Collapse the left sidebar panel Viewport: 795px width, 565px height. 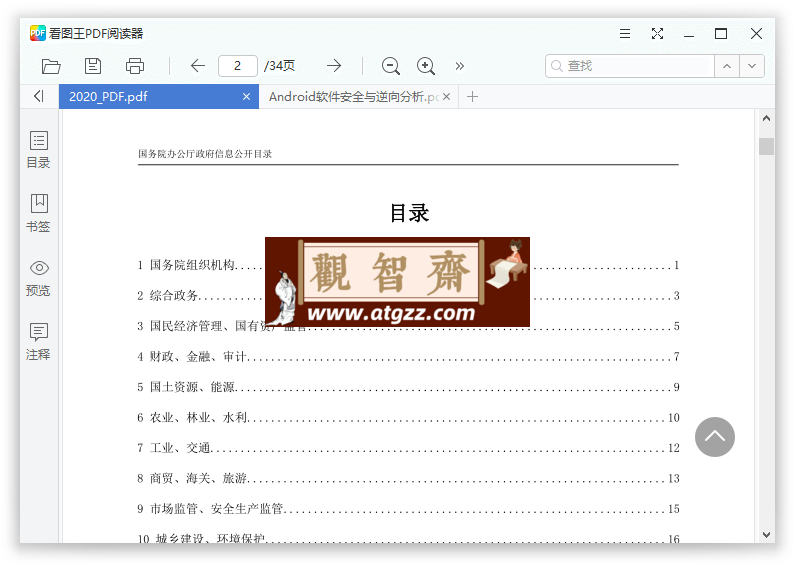39,96
